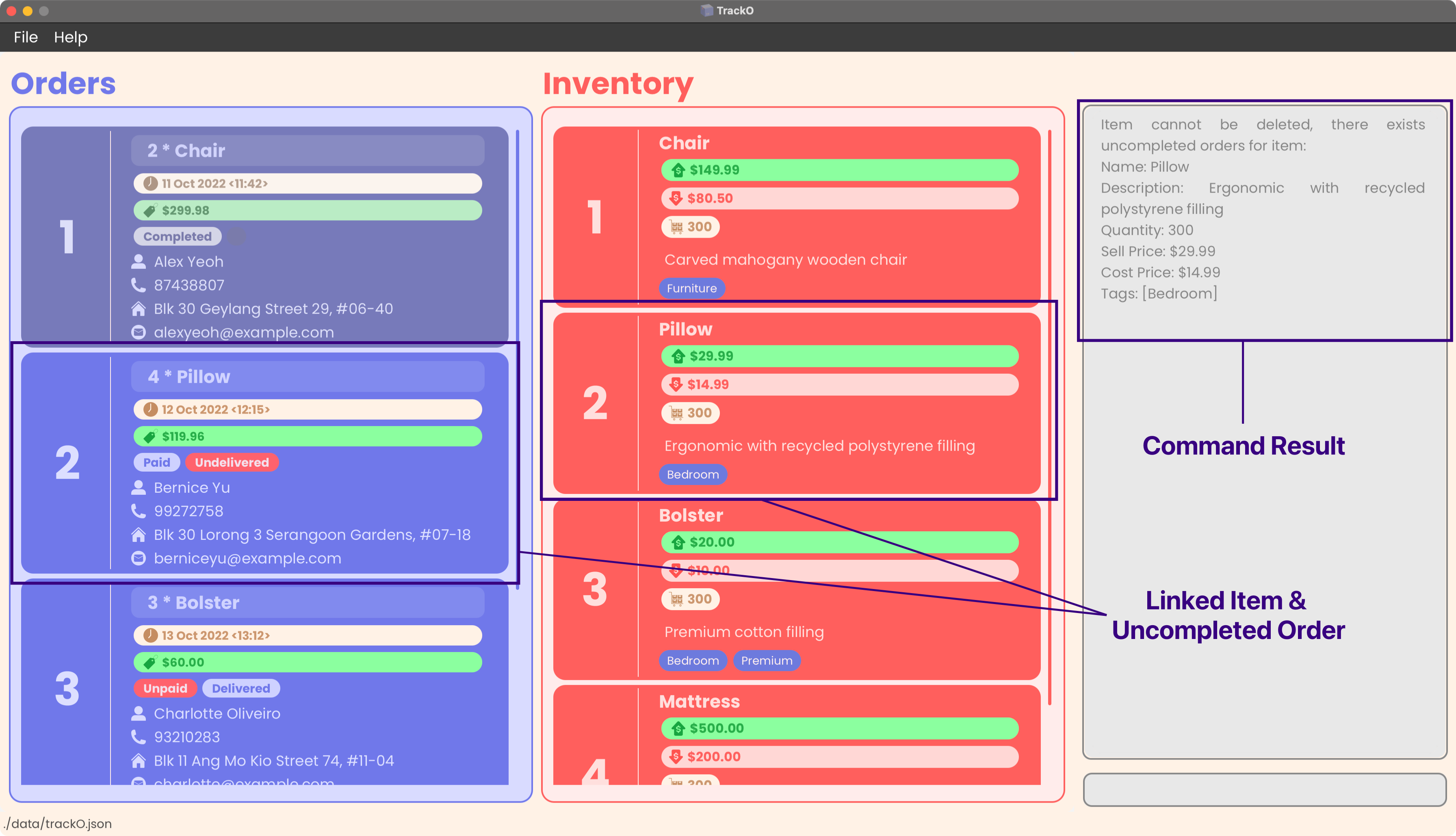Click the stock quantity icon on Bolster item
The width and height of the screenshot is (1456, 836).
[676, 599]
